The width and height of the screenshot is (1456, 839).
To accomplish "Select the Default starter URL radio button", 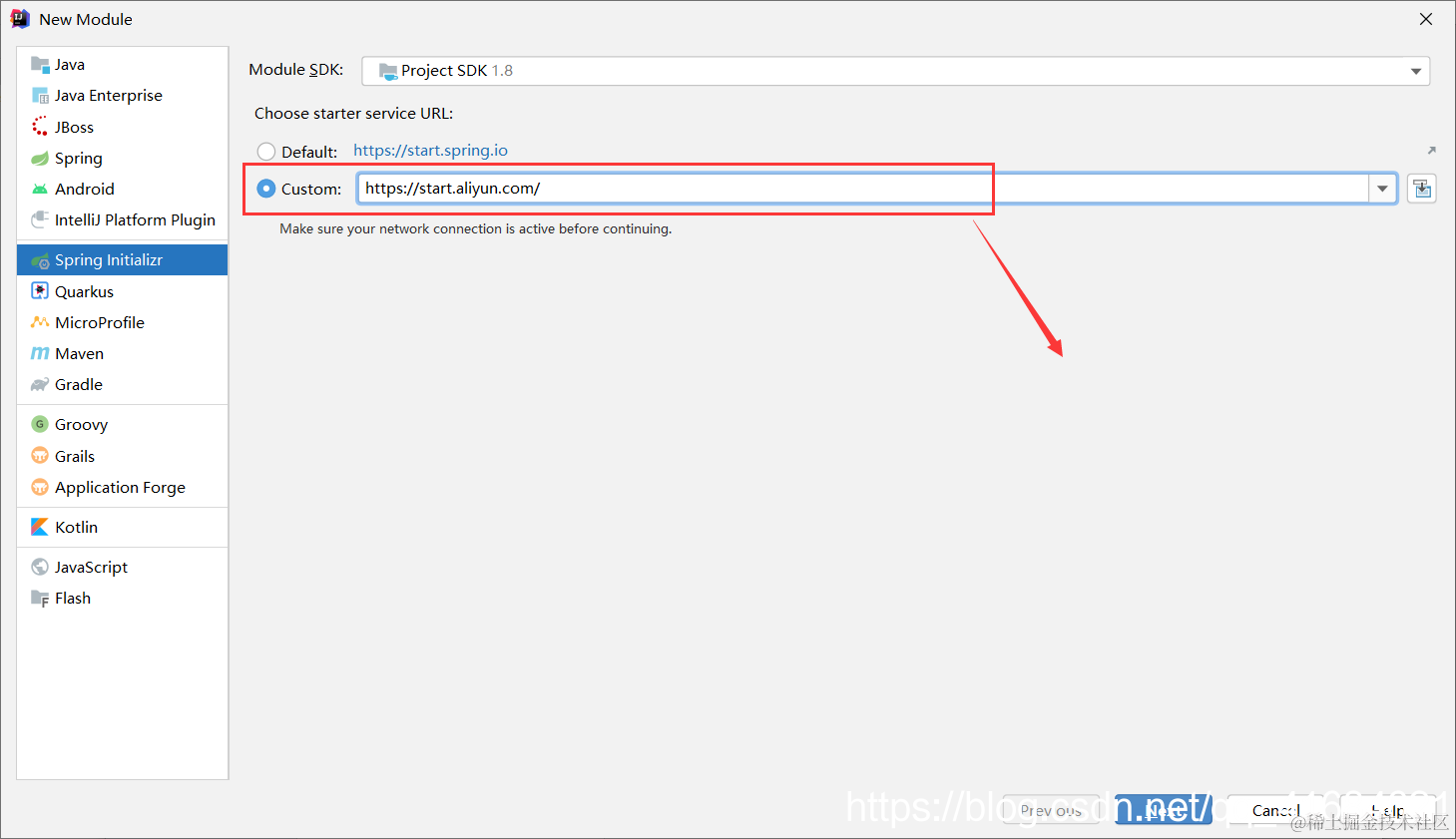I will [266, 152].
